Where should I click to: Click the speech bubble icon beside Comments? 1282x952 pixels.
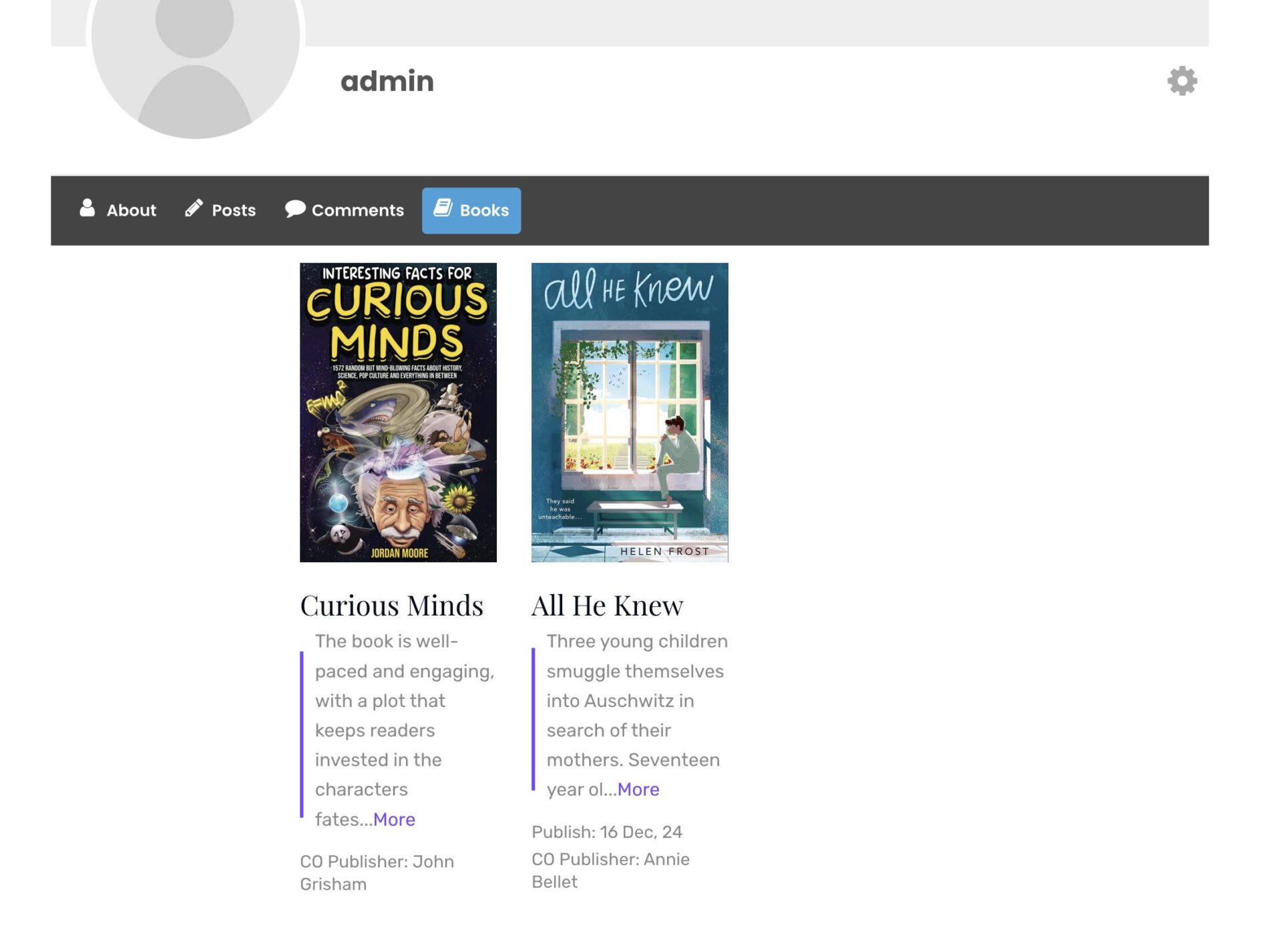click(295, 208)
